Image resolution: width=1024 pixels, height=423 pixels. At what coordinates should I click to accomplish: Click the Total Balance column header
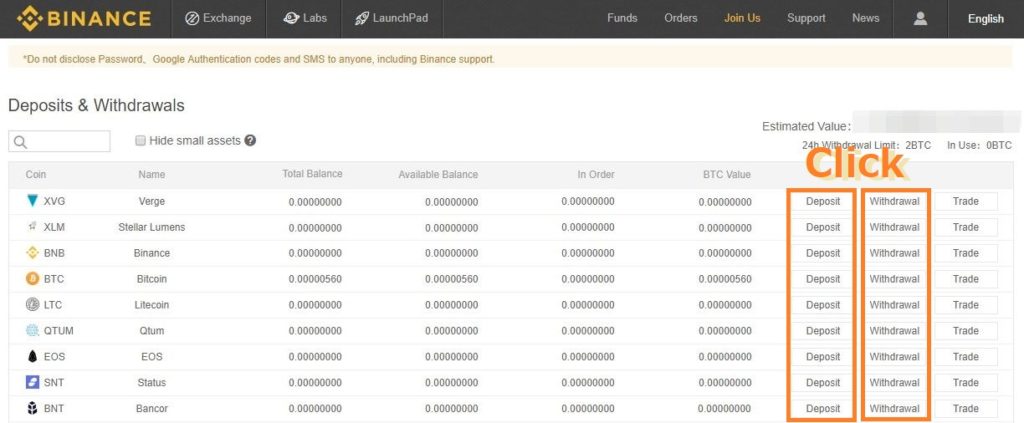(x=312, y=174)
